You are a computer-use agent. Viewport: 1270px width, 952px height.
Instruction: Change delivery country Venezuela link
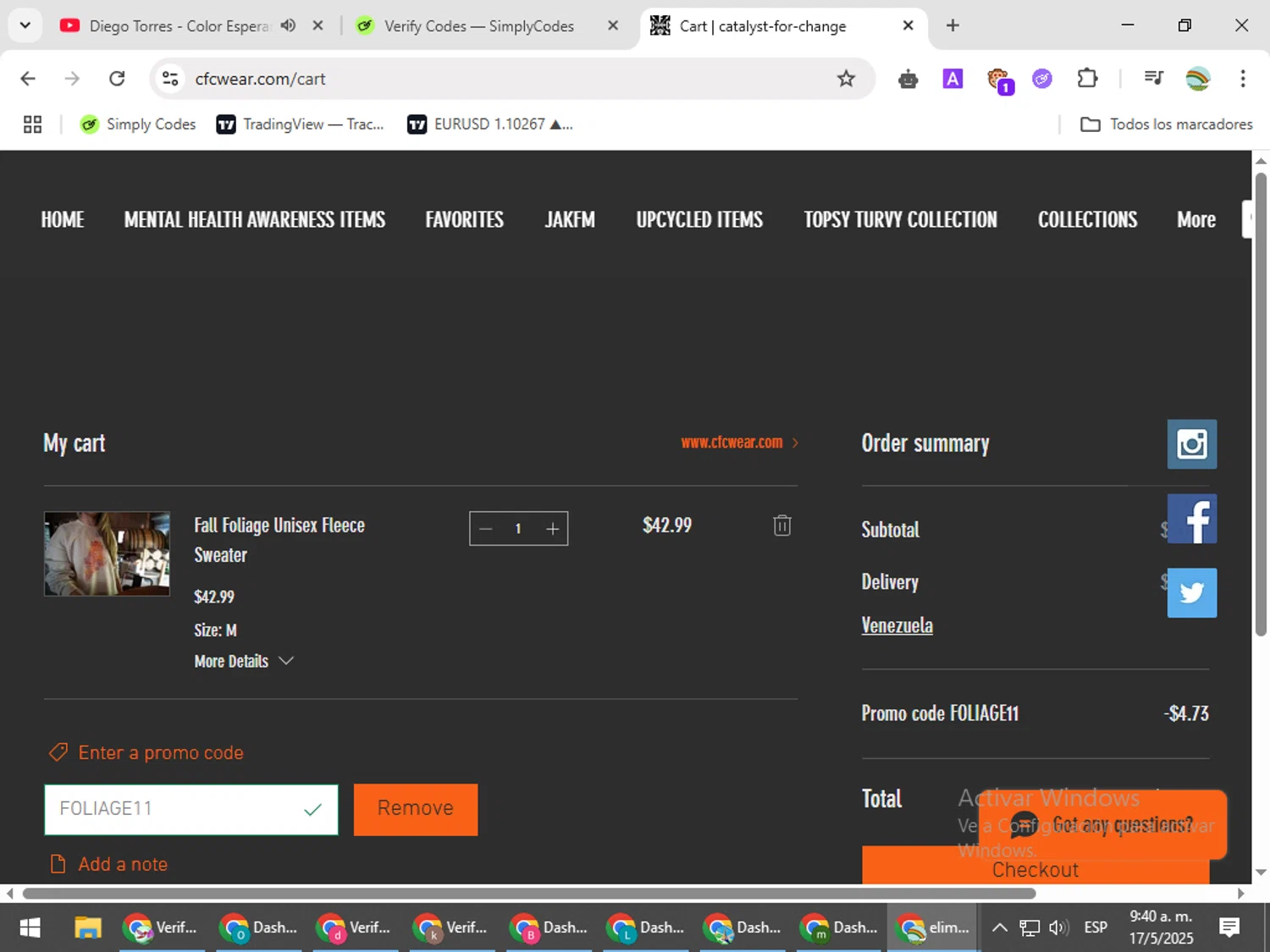point(897,625)
